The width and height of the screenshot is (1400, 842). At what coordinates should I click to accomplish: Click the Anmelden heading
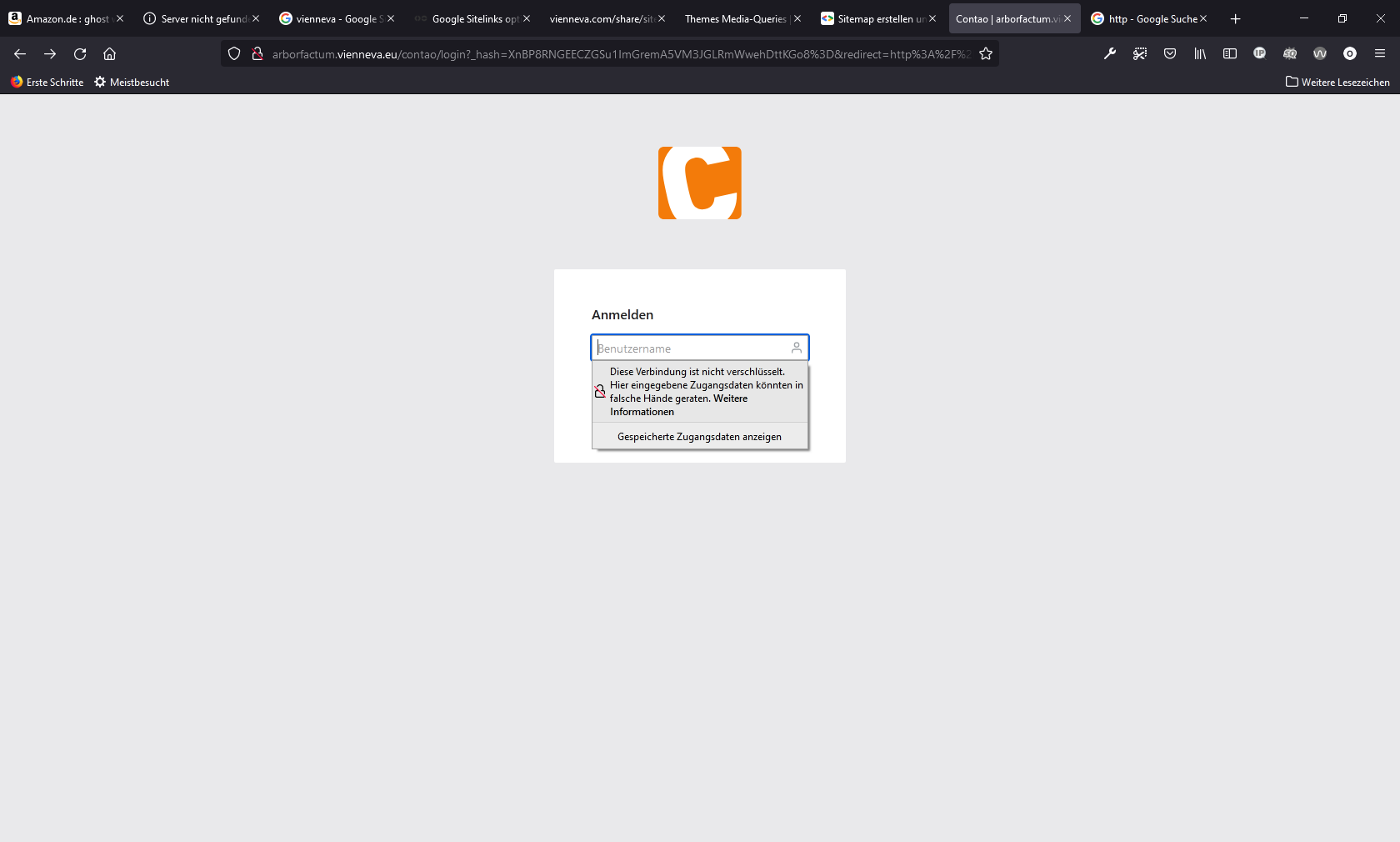click(x=622, y=314)
